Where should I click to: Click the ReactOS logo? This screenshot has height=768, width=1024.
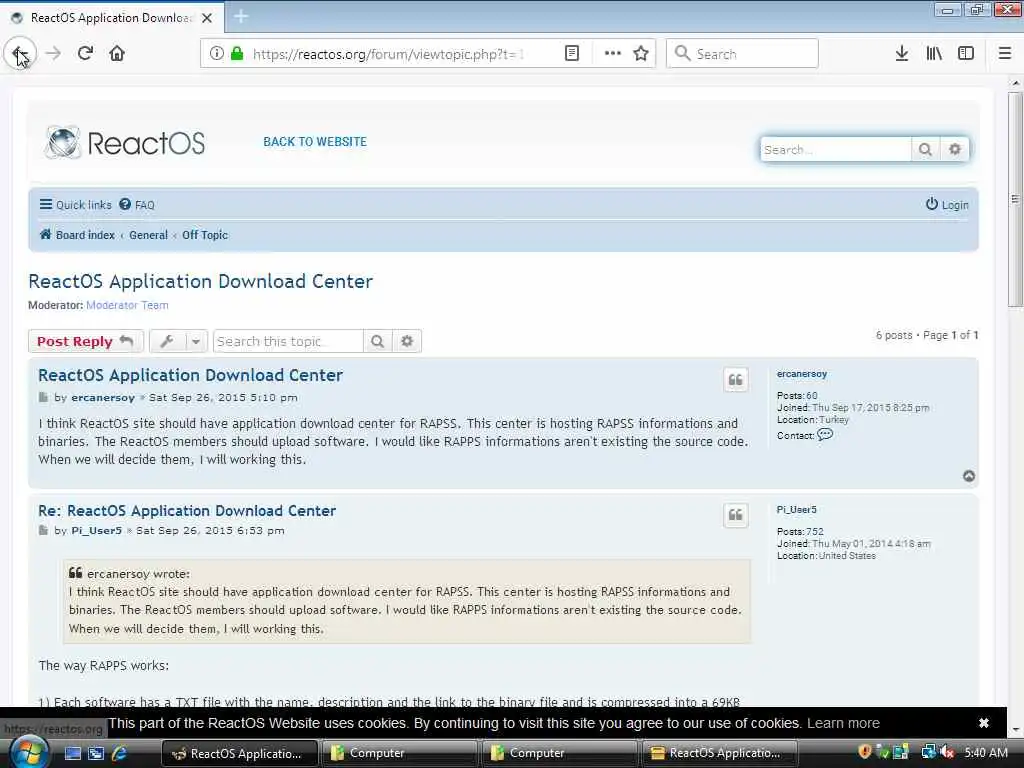point(125,142)
